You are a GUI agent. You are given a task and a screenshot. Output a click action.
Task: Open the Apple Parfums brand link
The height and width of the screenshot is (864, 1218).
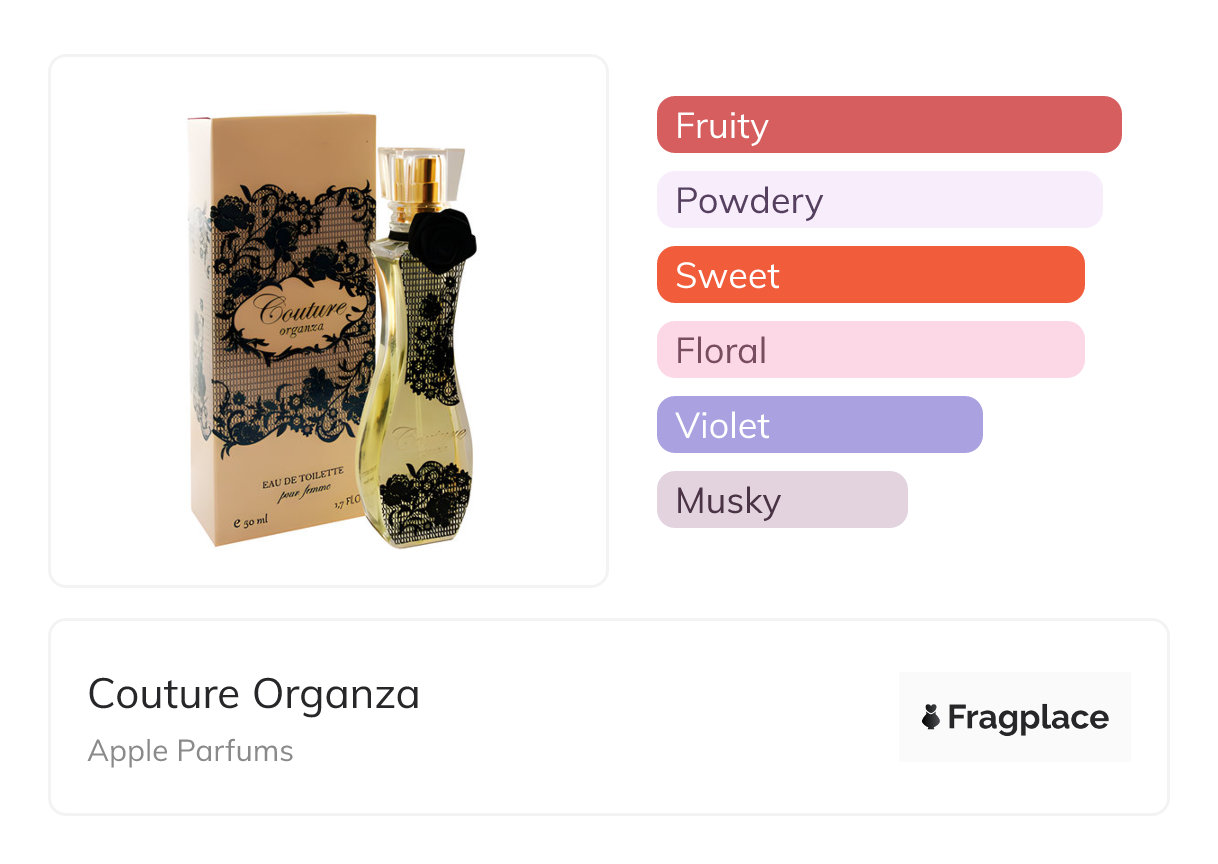click(190, 751)
